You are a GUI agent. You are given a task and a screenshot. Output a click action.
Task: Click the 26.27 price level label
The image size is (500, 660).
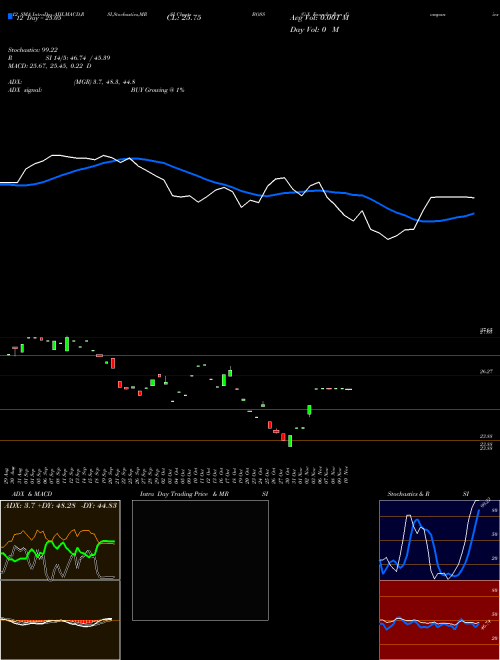[x=486, y=372]
